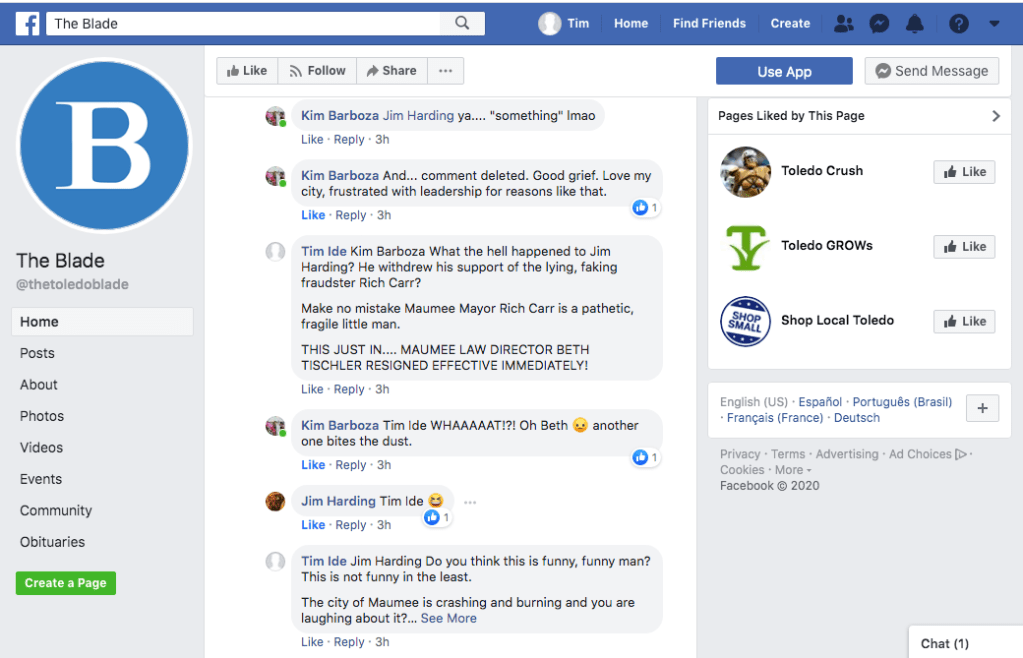Viewport: 1023px width, 658px height.
Task: Open the more options ellipsis menu
Action: (446, 71)
